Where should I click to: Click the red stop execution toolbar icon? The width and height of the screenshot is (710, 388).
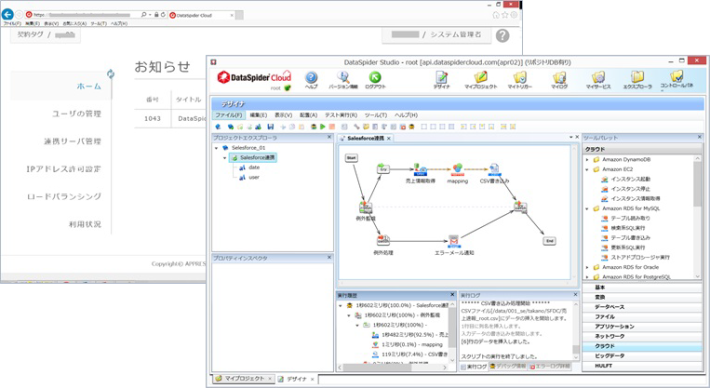pos(332,127)
